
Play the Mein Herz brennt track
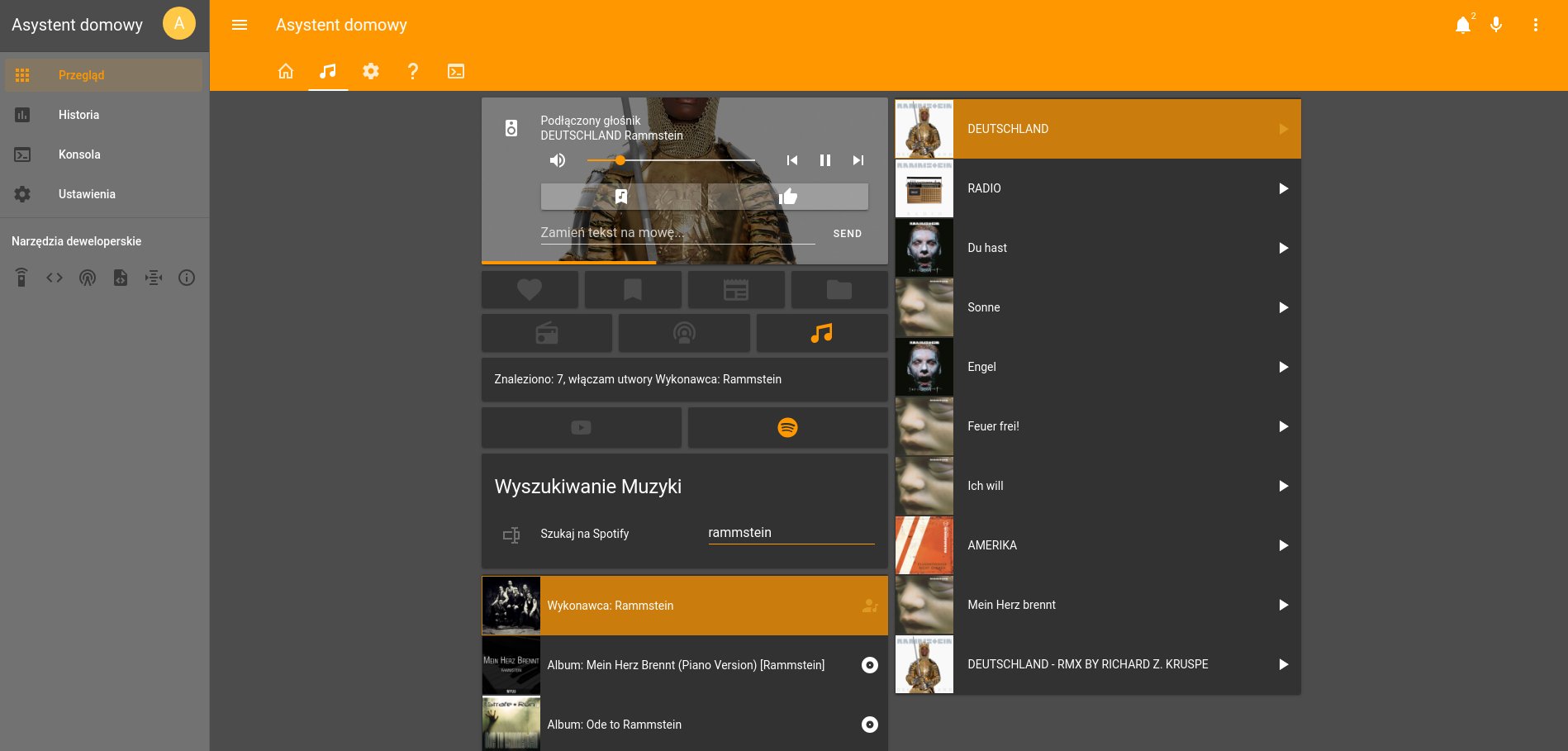pos(1284,605)
